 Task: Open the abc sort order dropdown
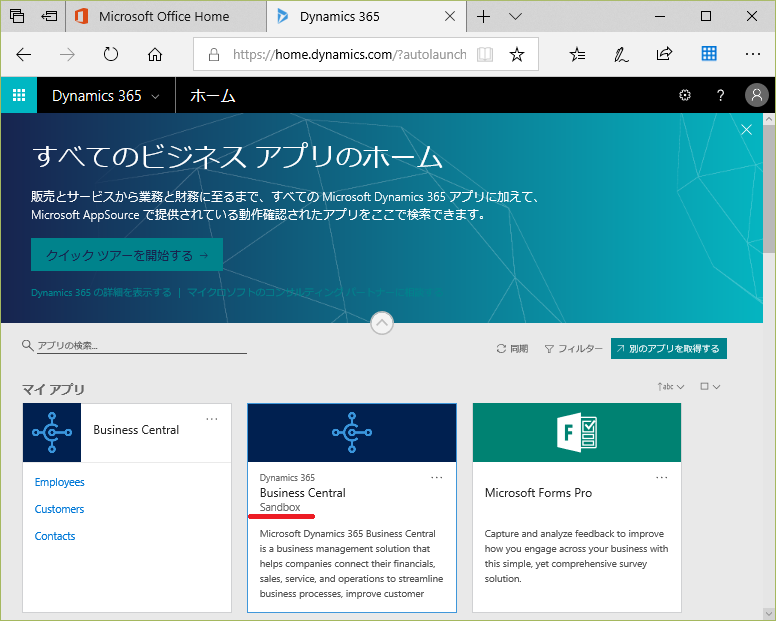[671, 386]
